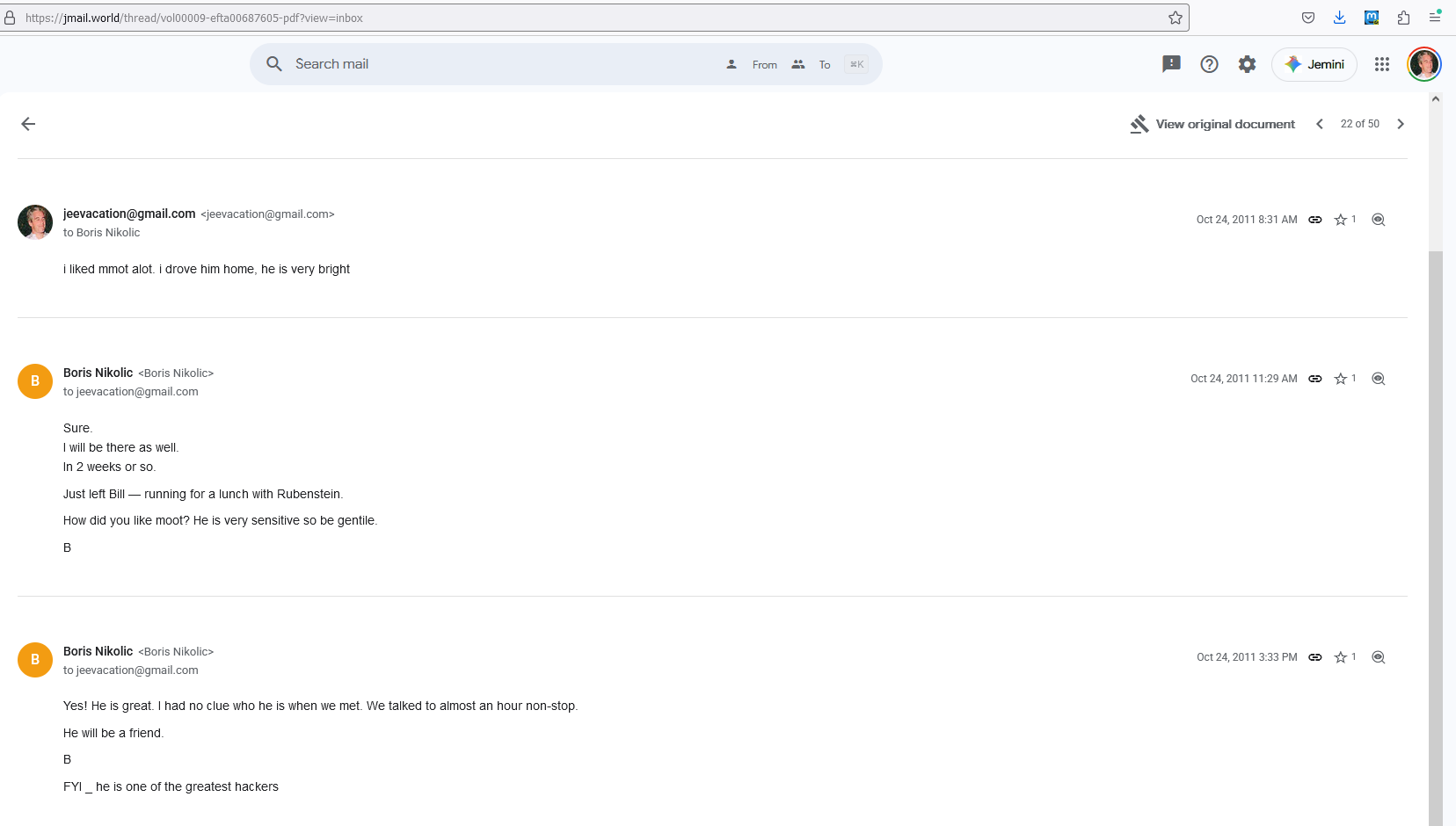Screen dimensions: 1456x826
Task: Open View original document
Action: click(x=1212, y=124)
